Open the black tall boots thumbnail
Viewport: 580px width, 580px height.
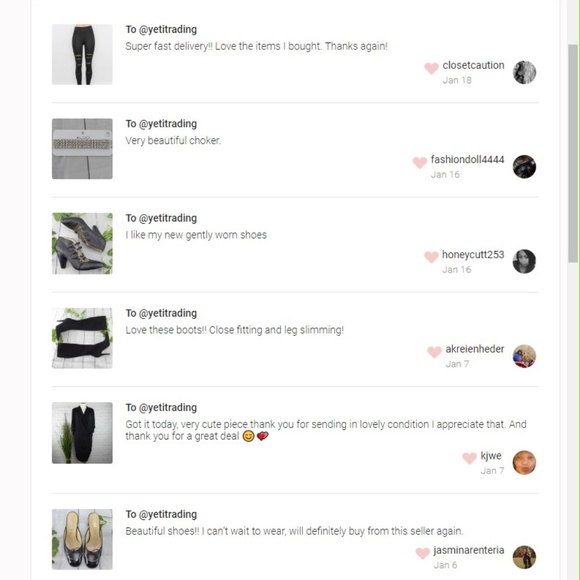click(x=82, y=338)
